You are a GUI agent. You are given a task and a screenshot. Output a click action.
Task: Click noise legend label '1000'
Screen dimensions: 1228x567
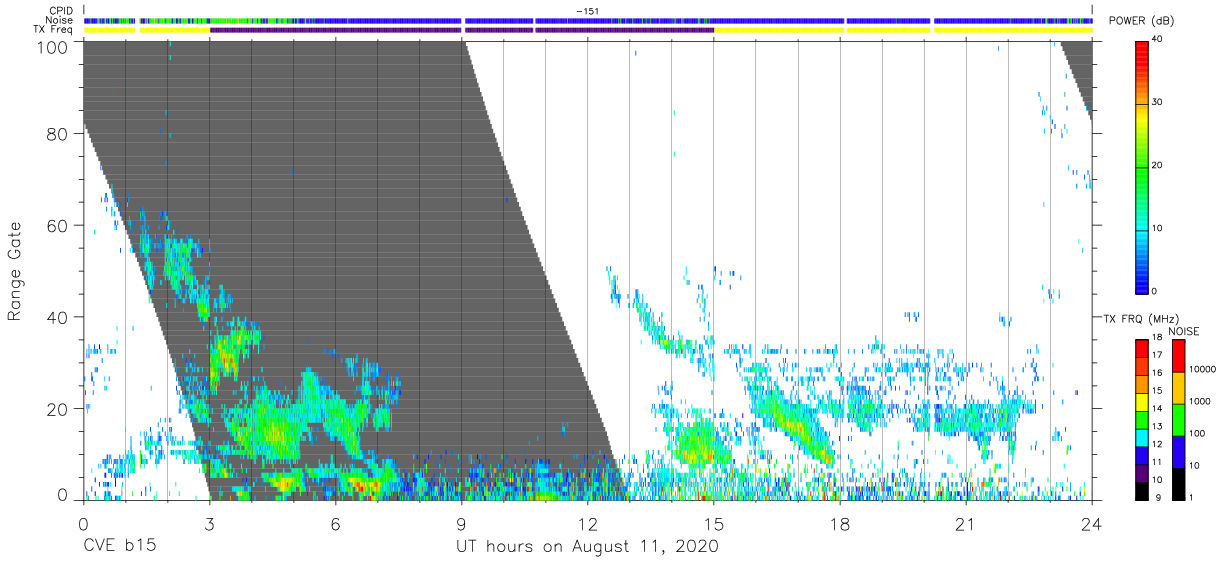[x=1200, y=402]
